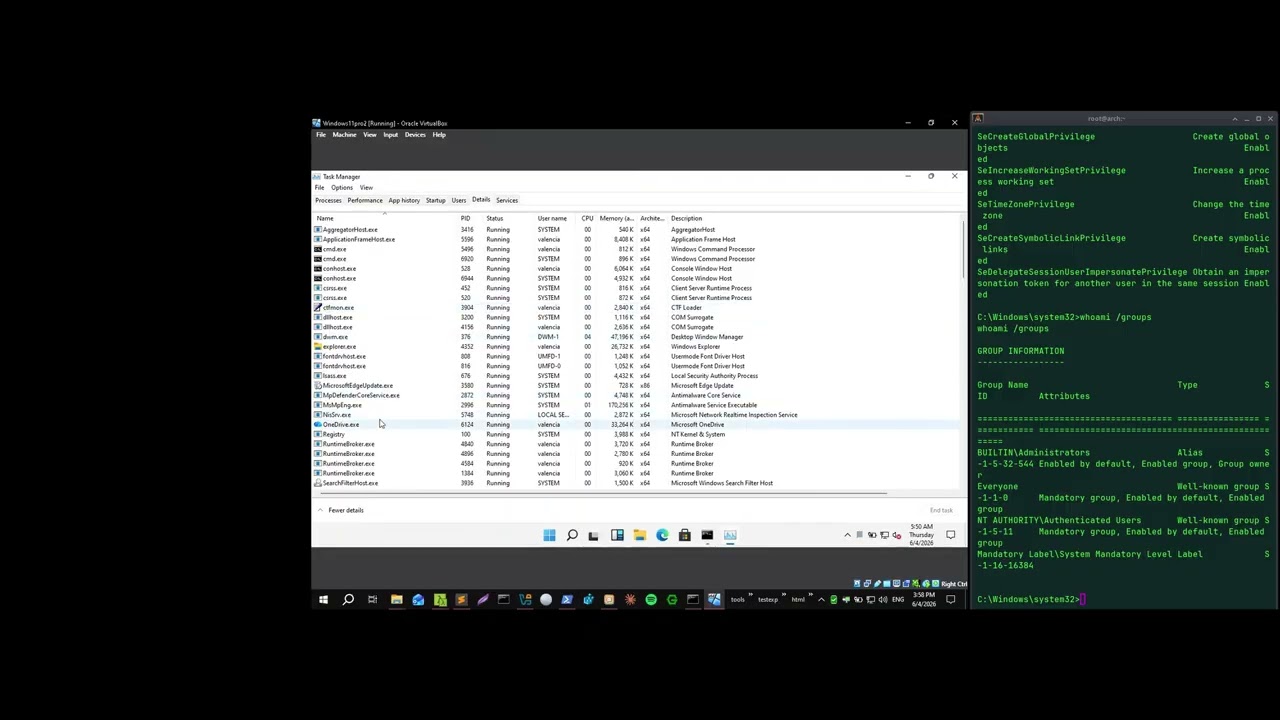Open the VirtualBox Help menu
Viewport: 1280px width, 720px height.
point(439,135)
